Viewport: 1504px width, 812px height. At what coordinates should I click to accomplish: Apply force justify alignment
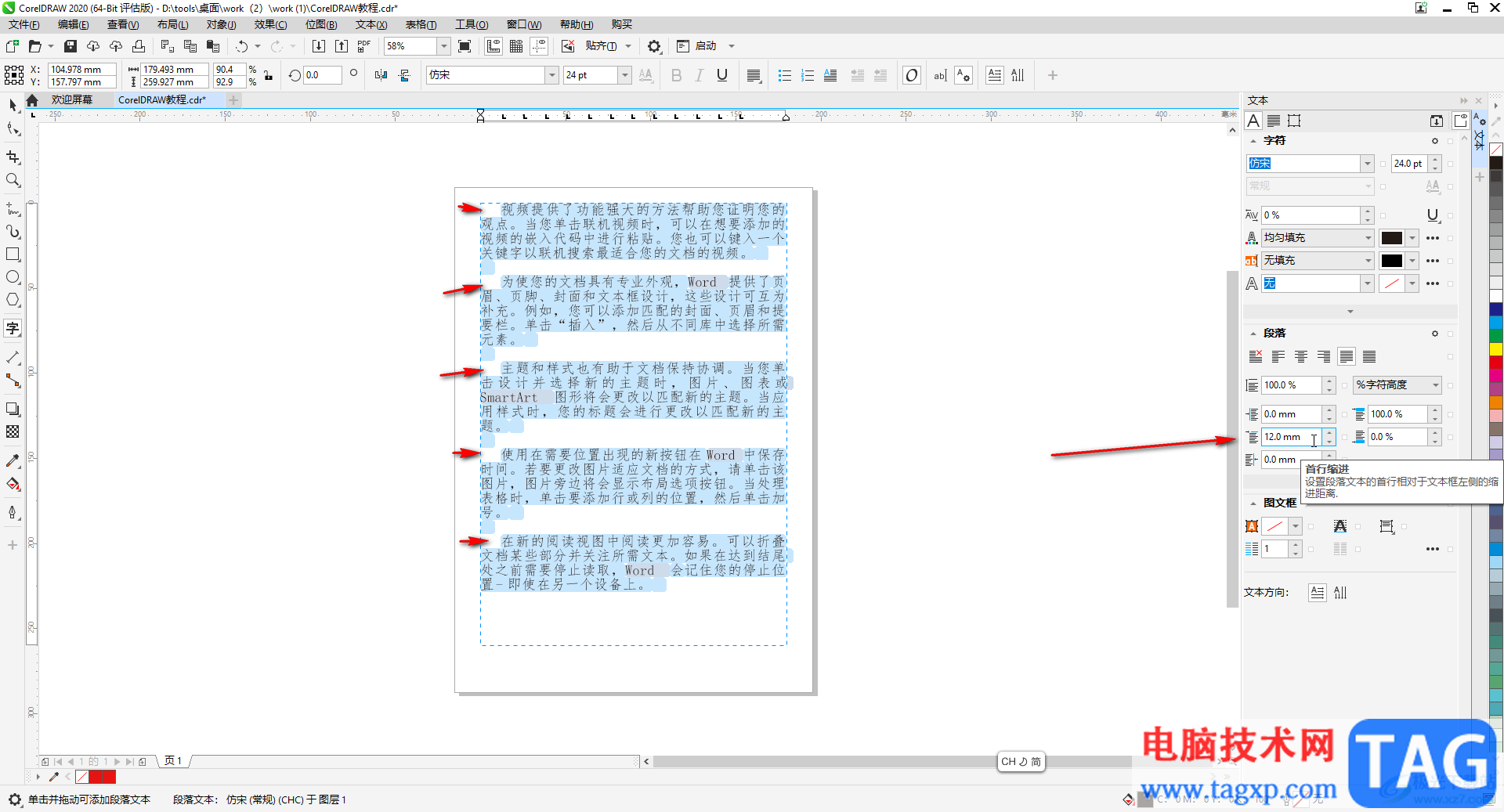tap(1369, 357)
